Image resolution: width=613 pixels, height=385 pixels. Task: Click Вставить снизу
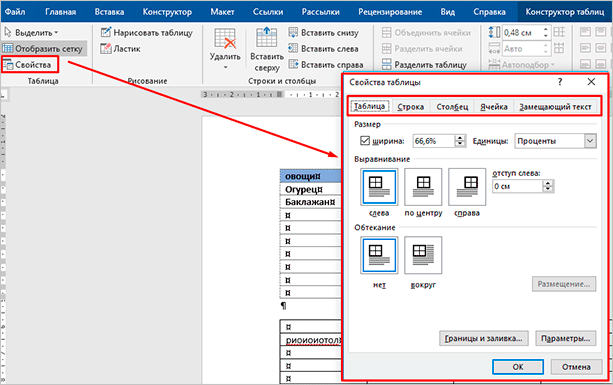click(x=323, y=32)
